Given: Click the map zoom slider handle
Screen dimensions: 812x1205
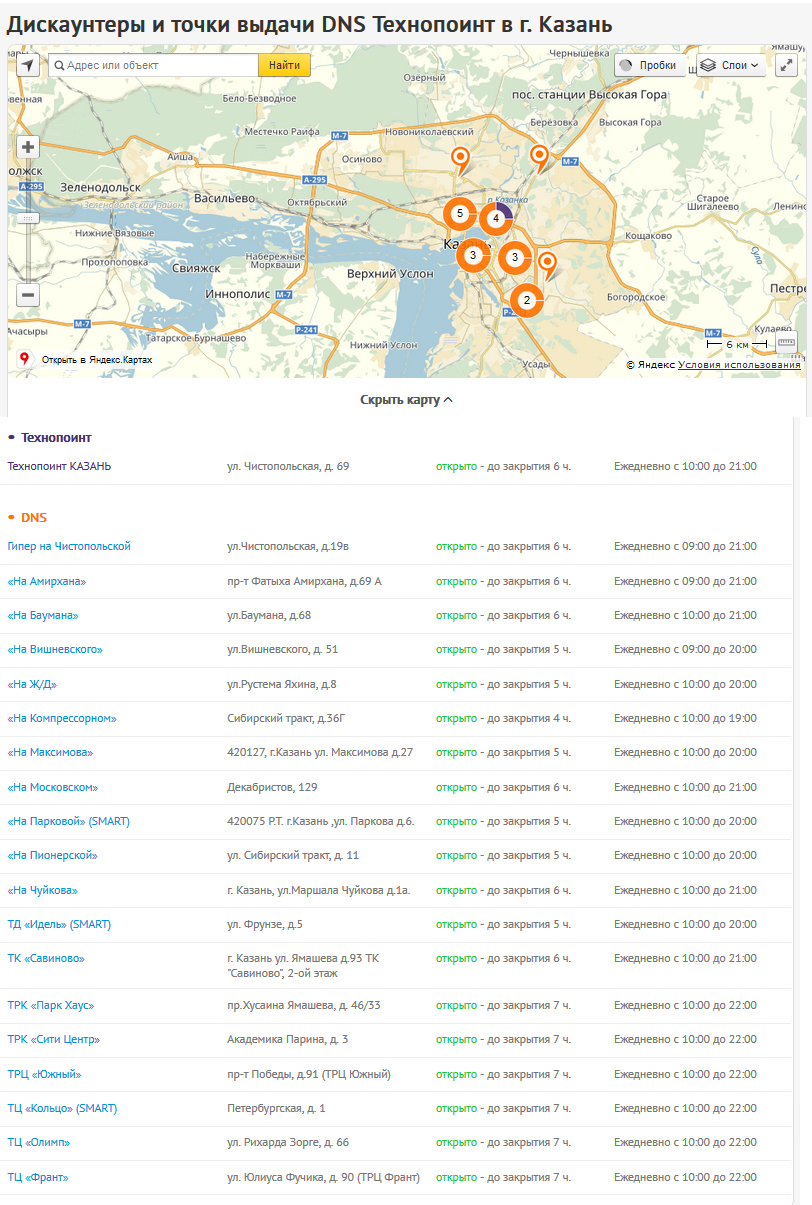Looking at the screenshot, I should click(28, 217).
